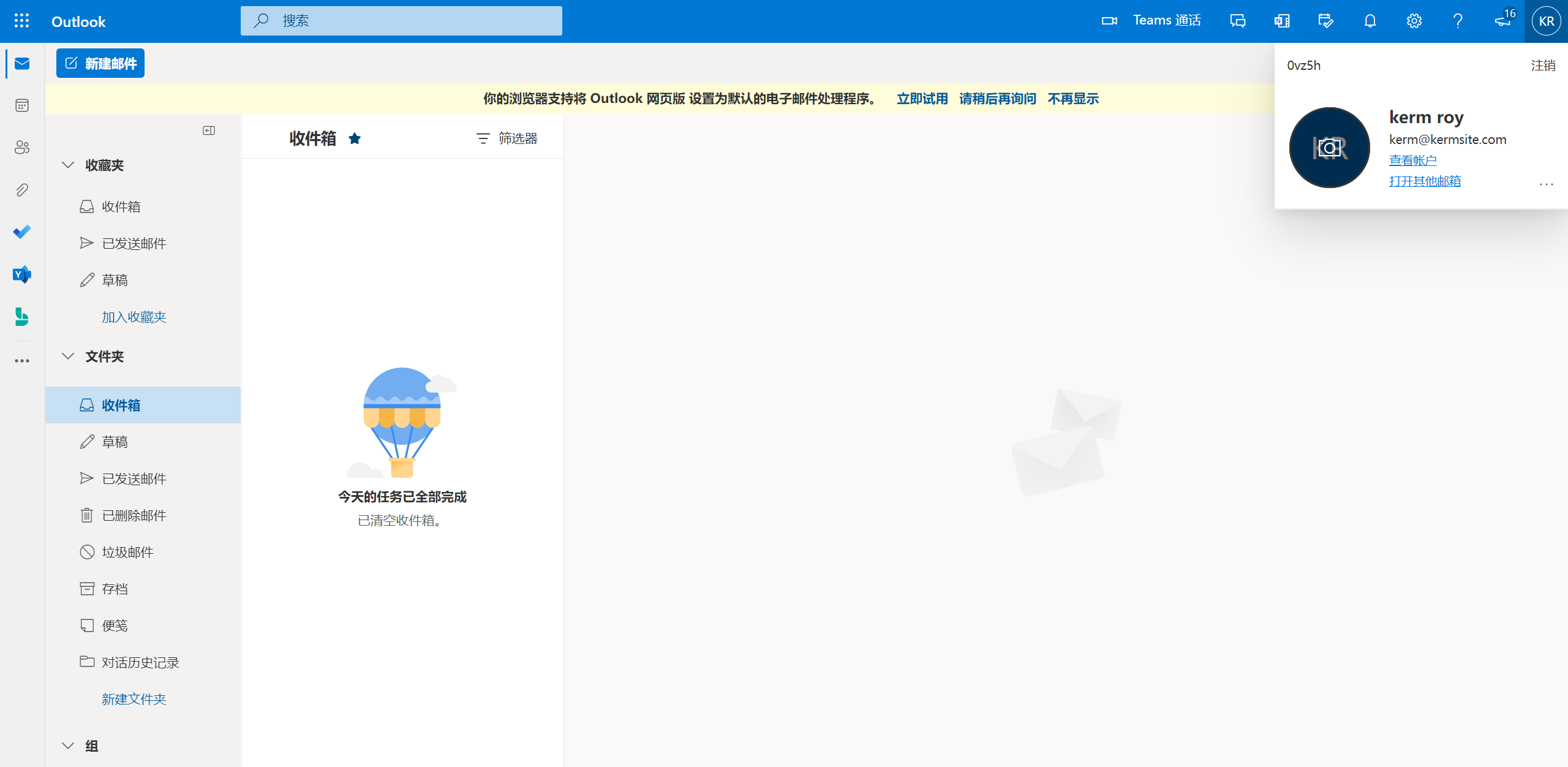1568x767 pixels.
Task: Open the To Do checkmark icon
Action: (22, 232)
